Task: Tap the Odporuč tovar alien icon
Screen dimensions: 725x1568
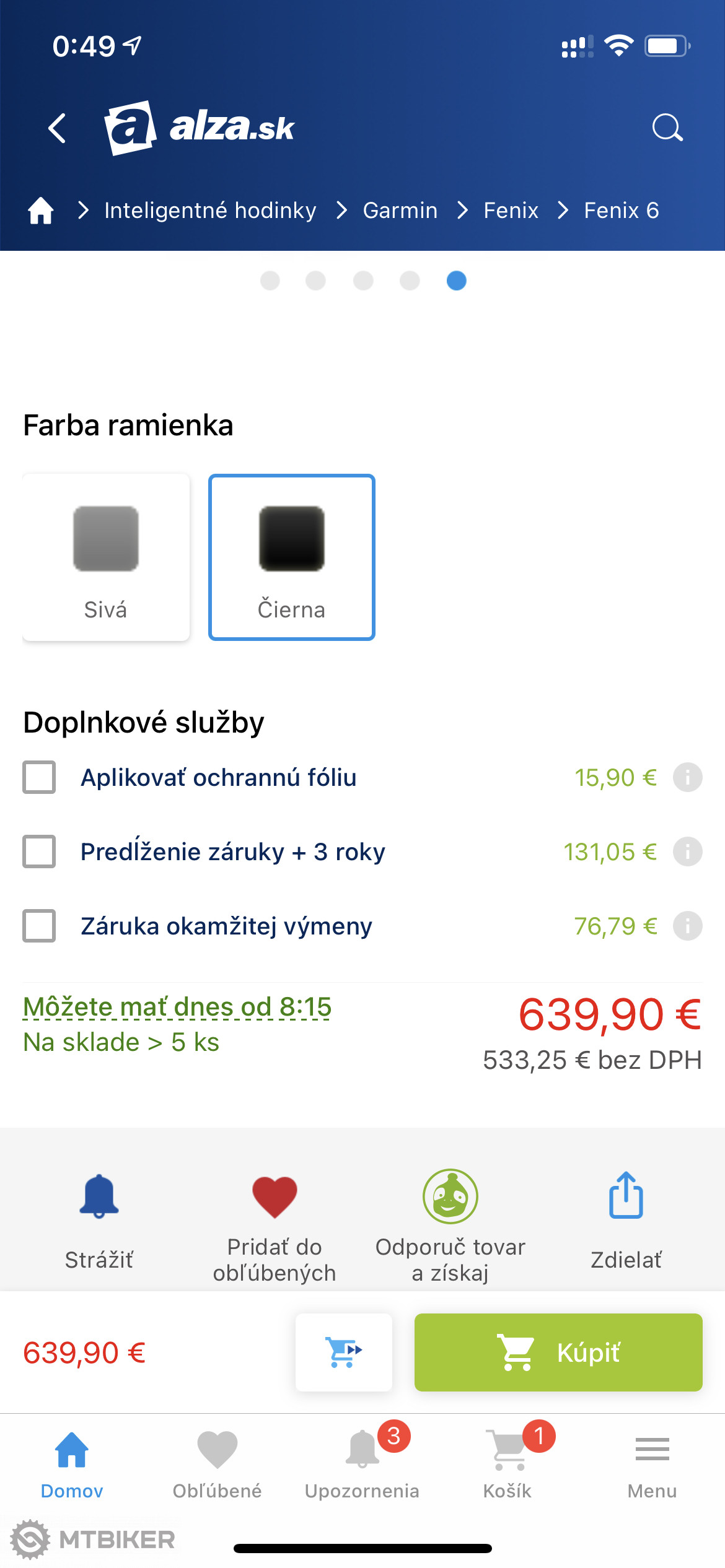Action: point(450,1196)
